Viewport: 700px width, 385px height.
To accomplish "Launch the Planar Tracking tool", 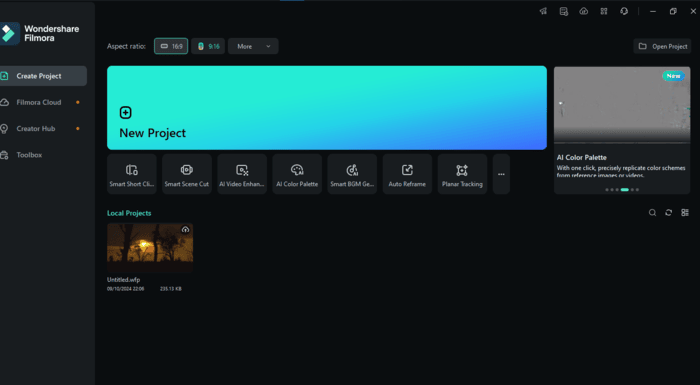I will [462, 174].
